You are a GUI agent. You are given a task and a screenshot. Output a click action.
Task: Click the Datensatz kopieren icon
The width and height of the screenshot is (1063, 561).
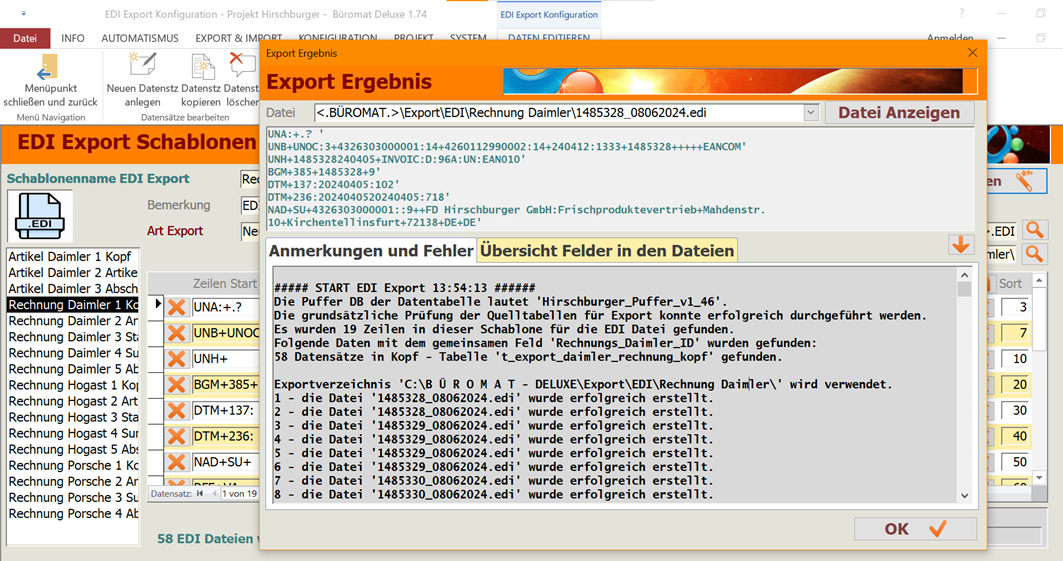pos(201,68)
